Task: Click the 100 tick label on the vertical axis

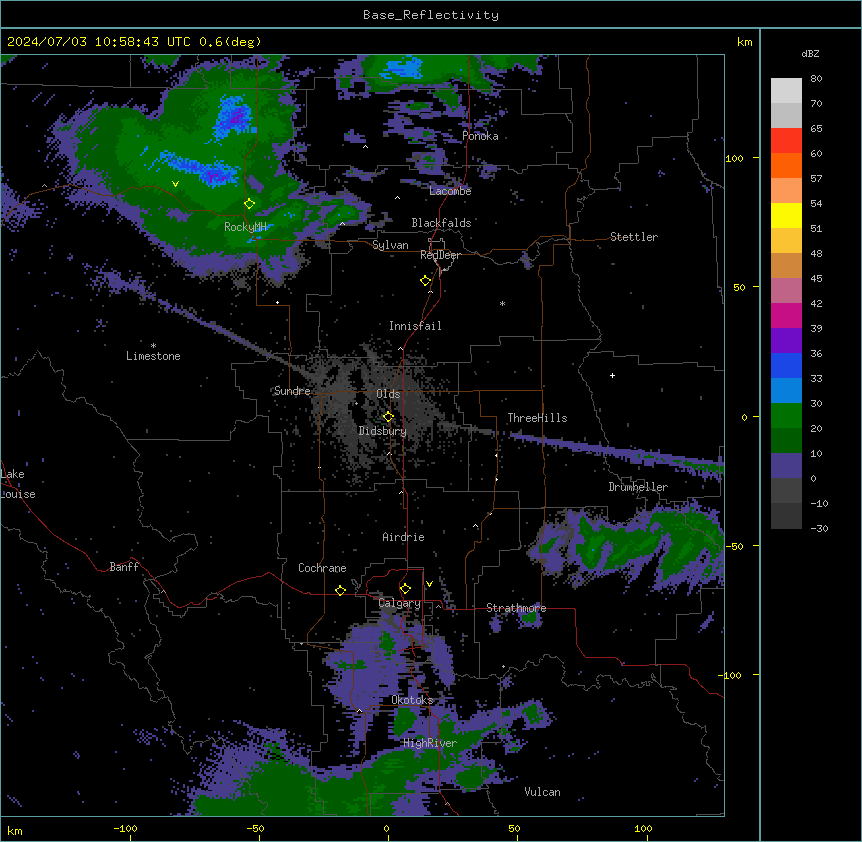Action: tap(734, 158)
